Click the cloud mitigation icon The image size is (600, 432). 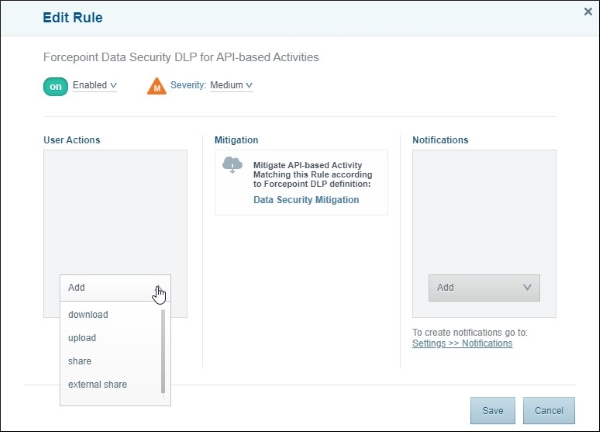(232, 166)
